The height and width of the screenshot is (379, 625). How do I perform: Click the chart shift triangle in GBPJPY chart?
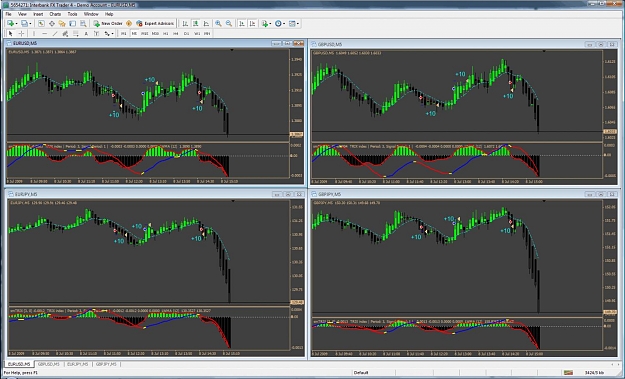point(544,201)
